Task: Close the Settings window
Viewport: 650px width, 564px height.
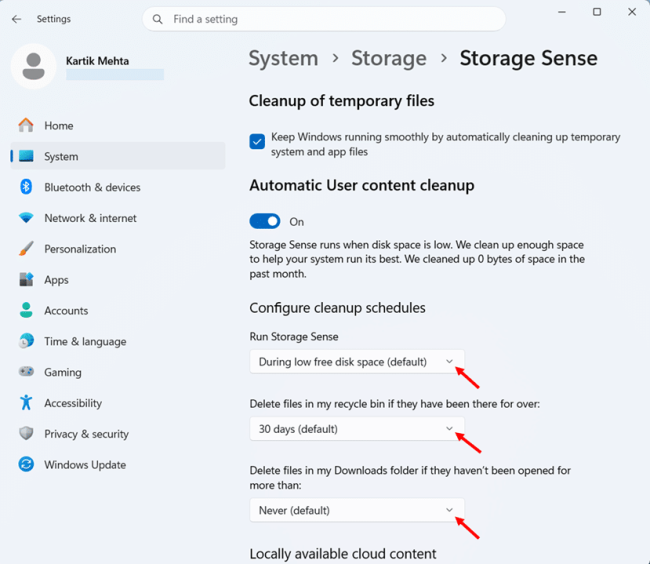Action: (632, 12)
